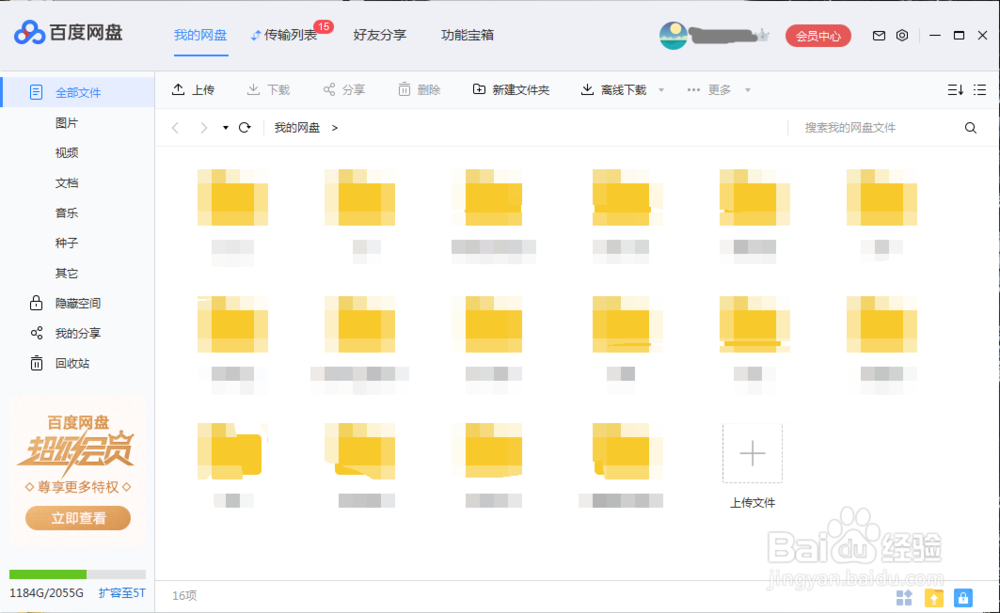Start an upload with the 上传 toolbar icon

click(x=193, y=89)
